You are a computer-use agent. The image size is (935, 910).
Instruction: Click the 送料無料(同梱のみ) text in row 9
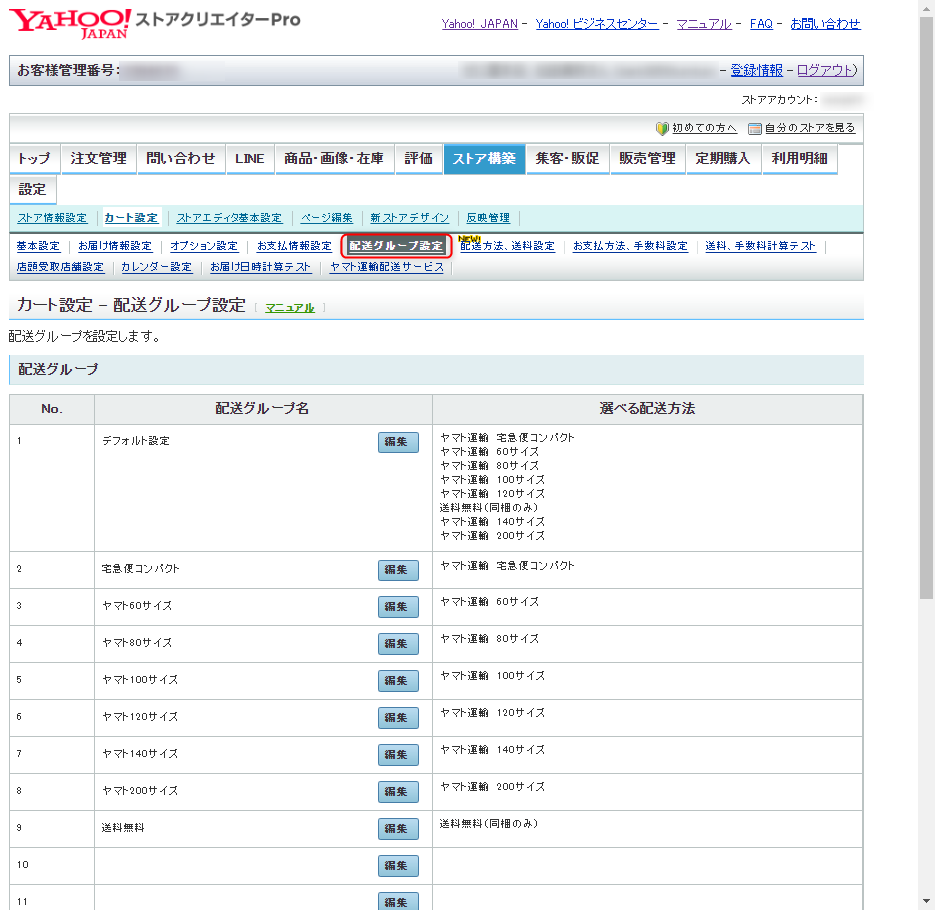(x=489, y=824)
